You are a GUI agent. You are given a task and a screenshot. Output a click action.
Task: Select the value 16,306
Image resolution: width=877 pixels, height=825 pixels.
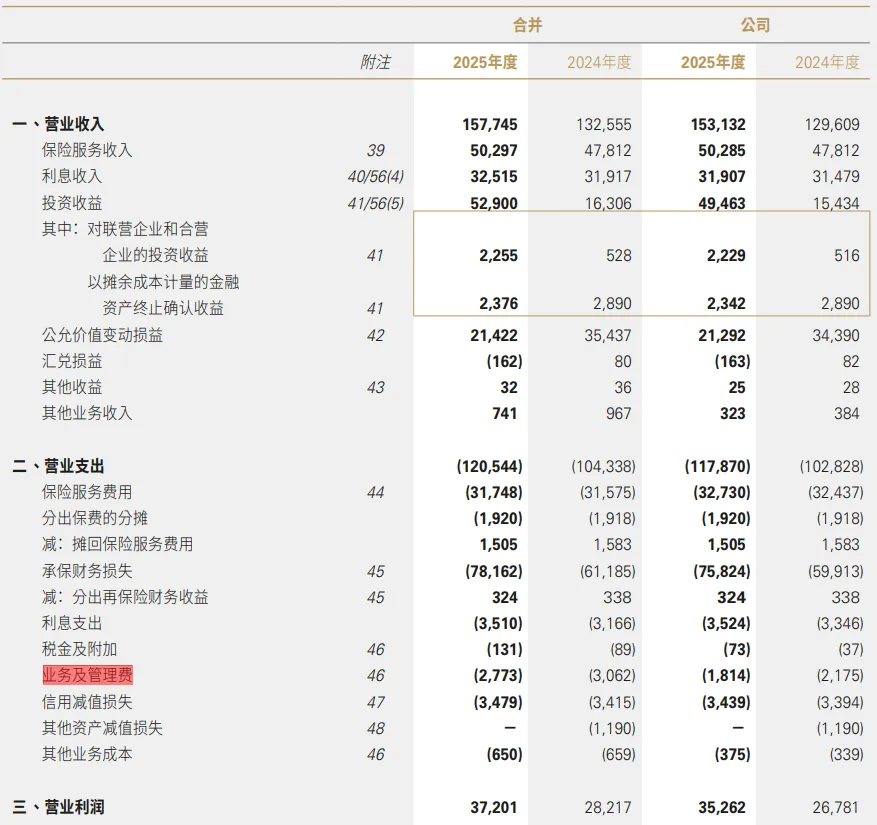[608, 203]
